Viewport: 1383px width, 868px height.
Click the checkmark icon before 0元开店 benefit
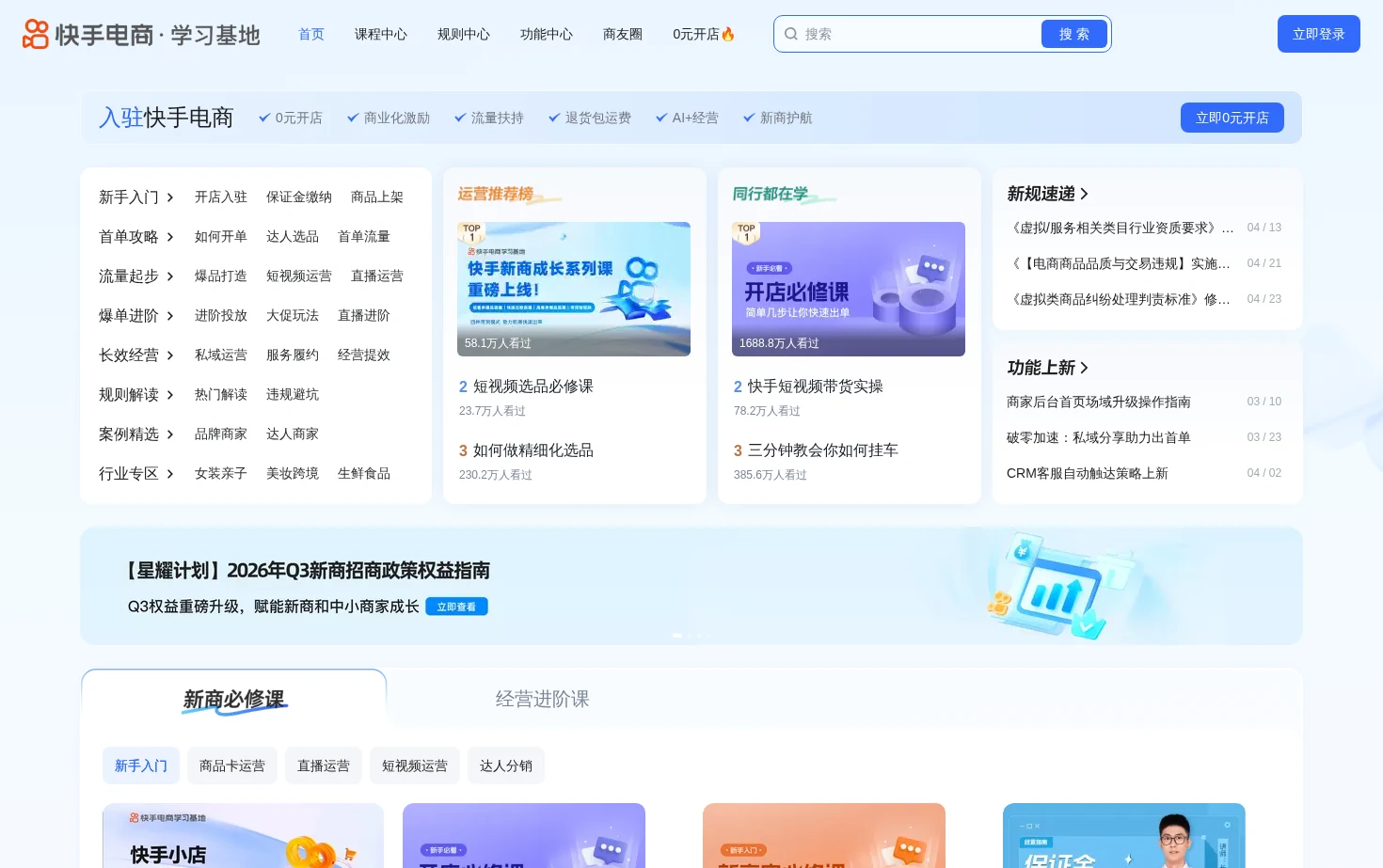click(264, 118)
